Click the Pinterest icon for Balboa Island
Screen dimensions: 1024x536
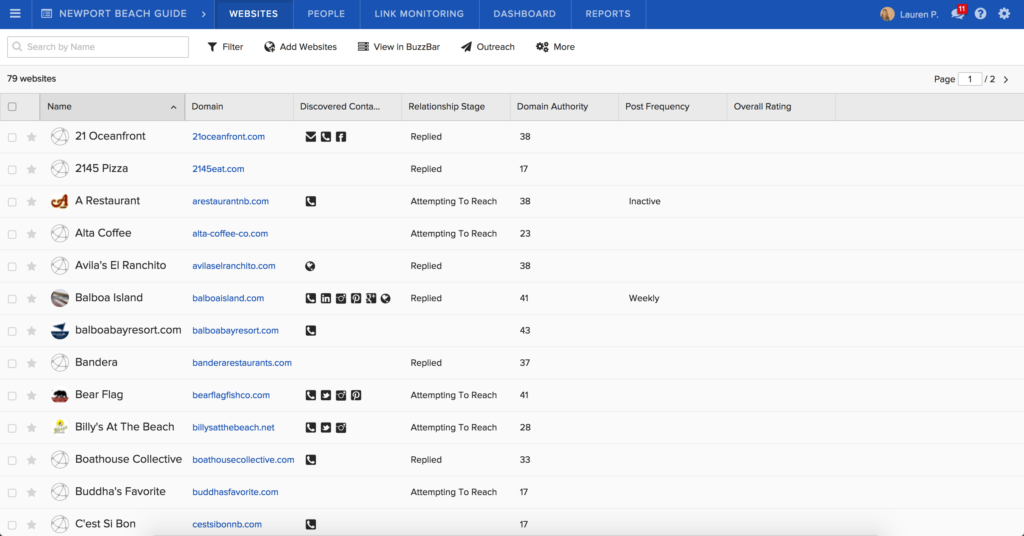356,298
